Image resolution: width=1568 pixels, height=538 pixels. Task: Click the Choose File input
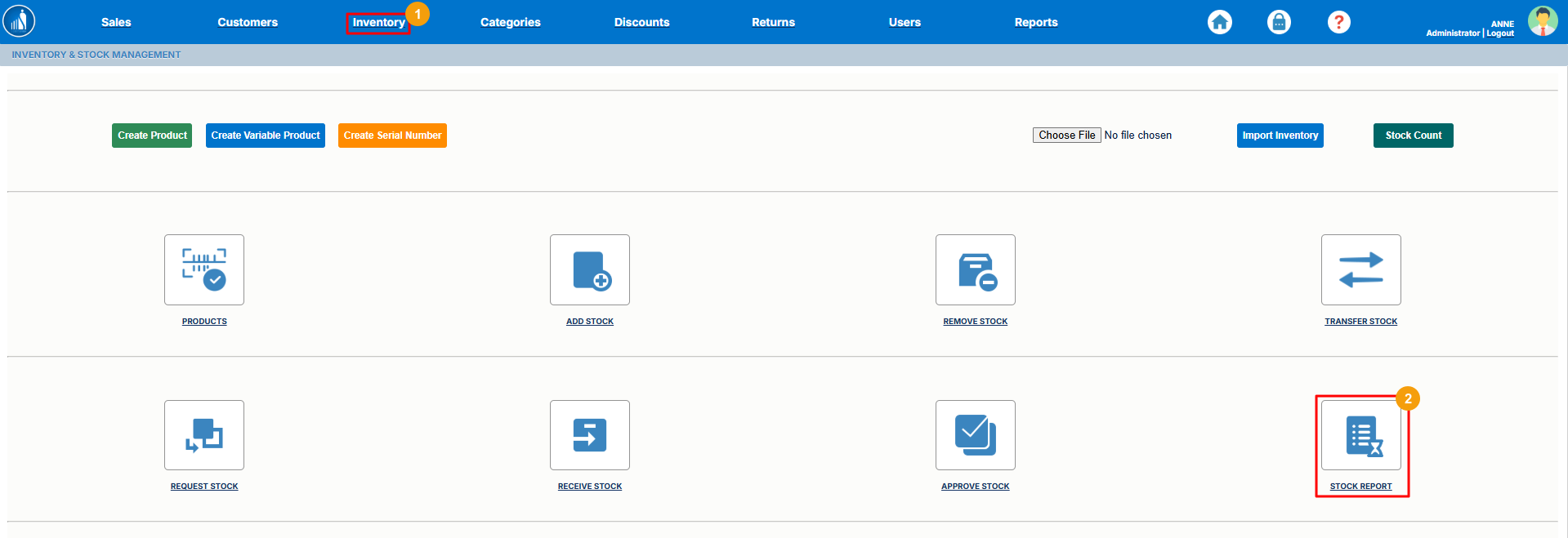click(1066, 136)
